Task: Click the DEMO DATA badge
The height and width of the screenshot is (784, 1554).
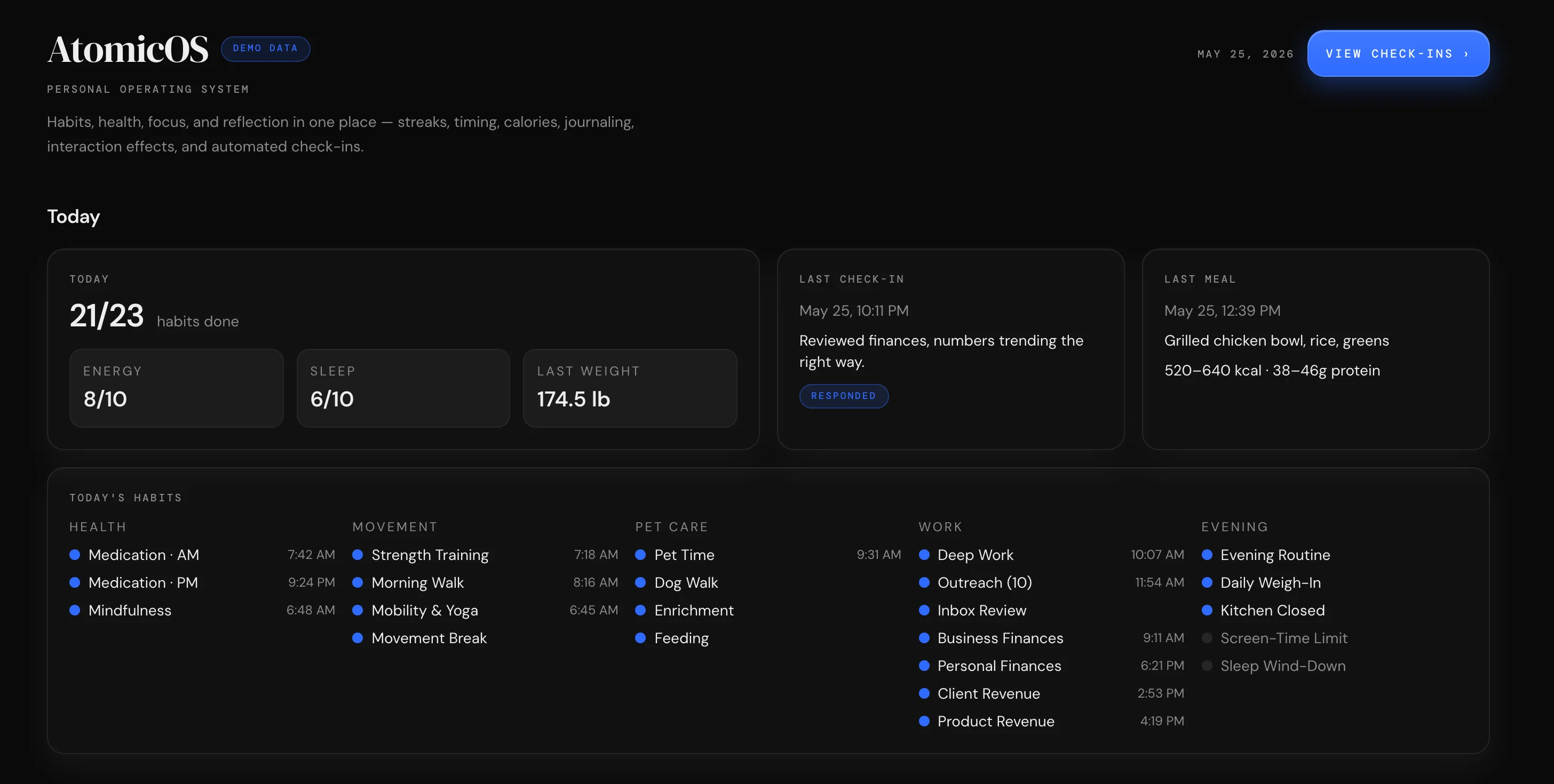Action: (x=265, y=48)
